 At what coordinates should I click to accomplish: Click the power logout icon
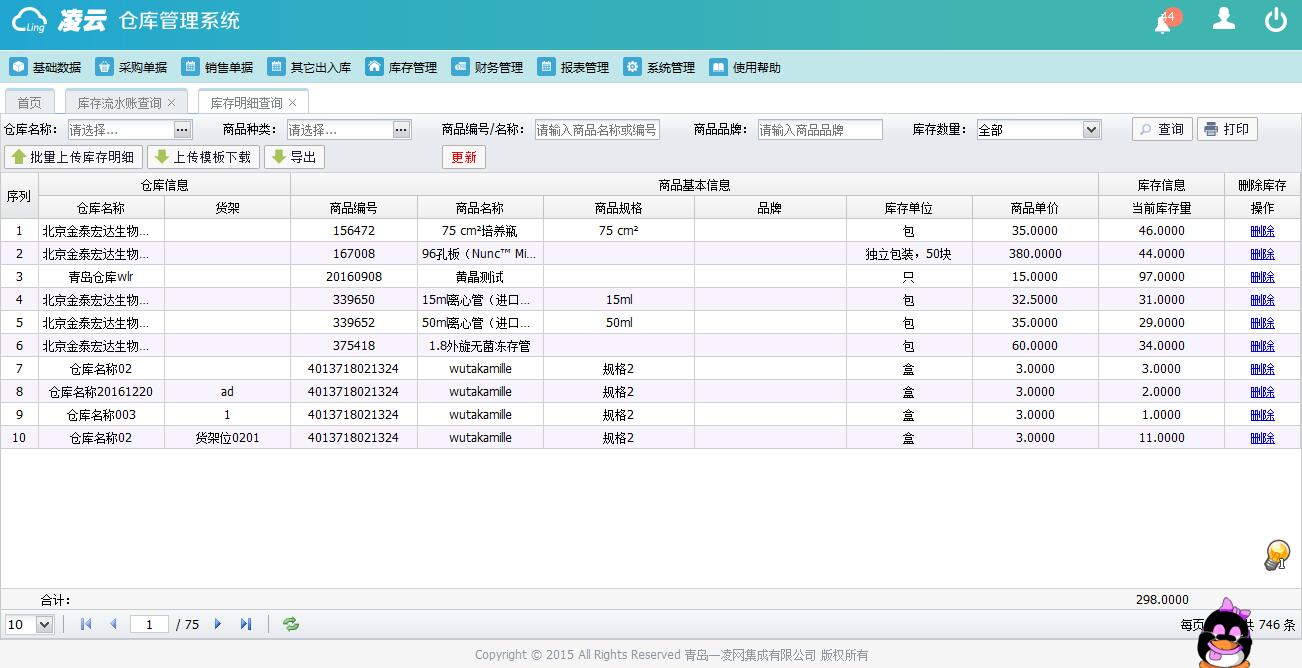[x=1275, y=20]
